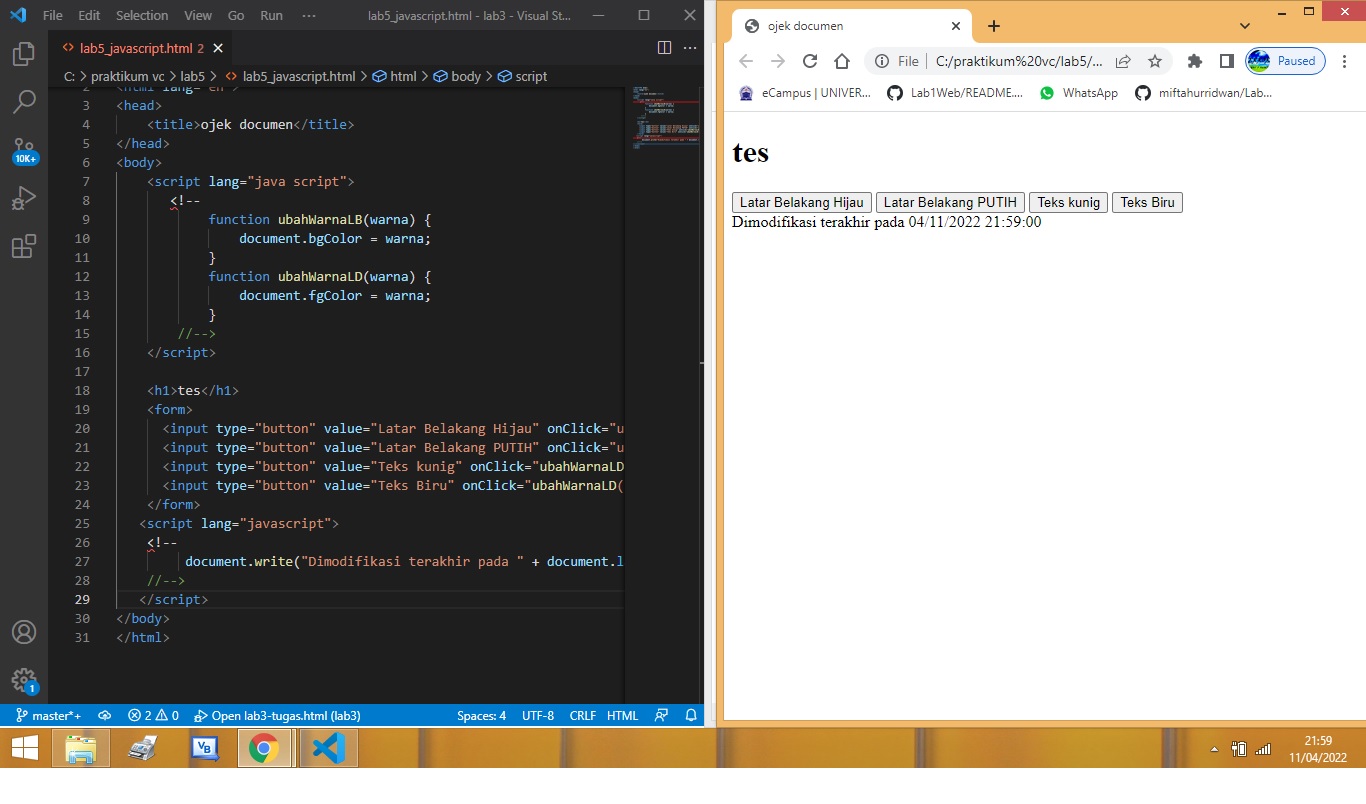Screen dimensions: 1366x804
Task: Open the Search view in VS Code
Action: 24,101
